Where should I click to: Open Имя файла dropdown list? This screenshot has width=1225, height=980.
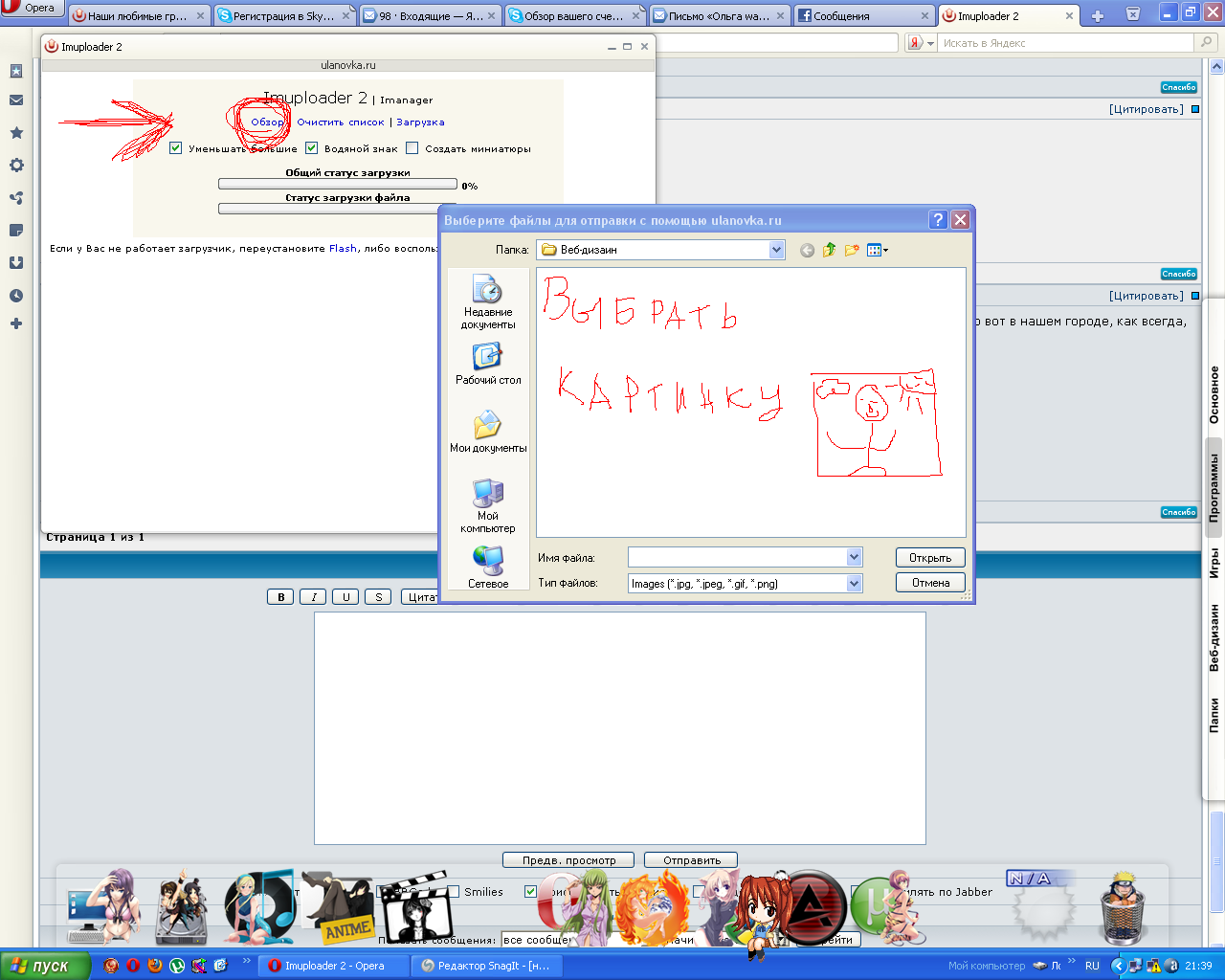tap(854, 557)
